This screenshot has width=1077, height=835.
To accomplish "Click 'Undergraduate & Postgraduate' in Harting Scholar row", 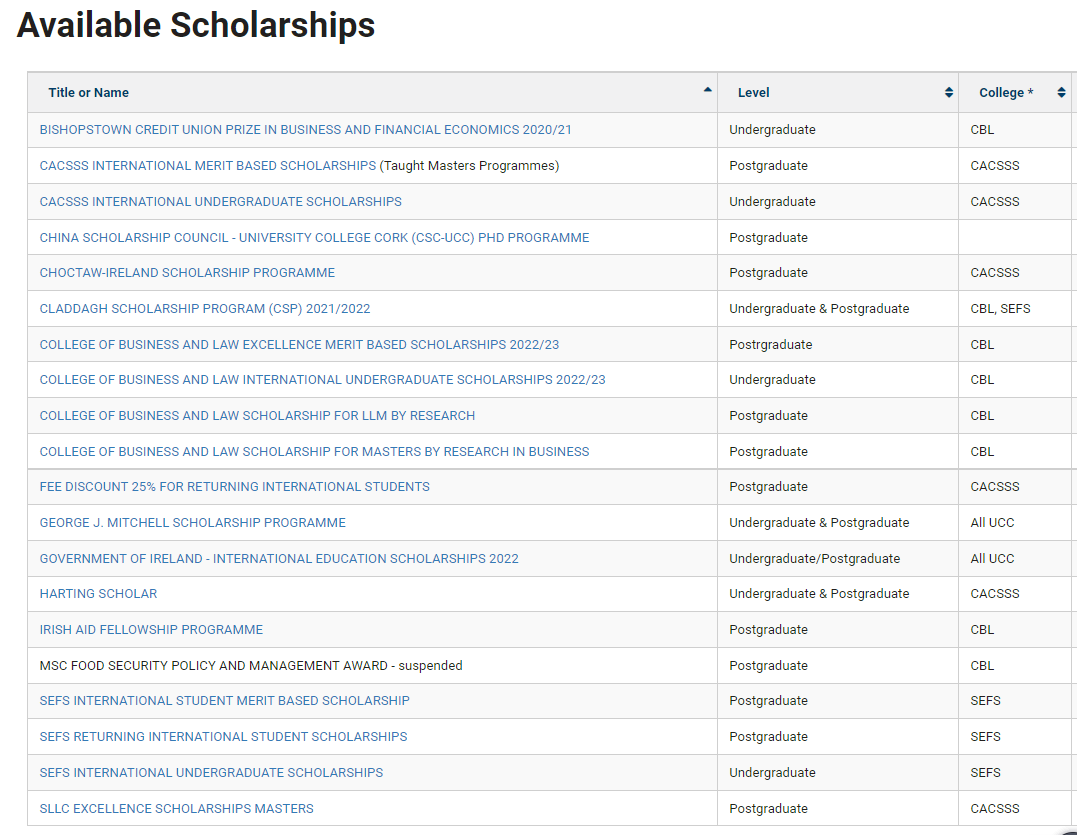I will click(819, 594).
